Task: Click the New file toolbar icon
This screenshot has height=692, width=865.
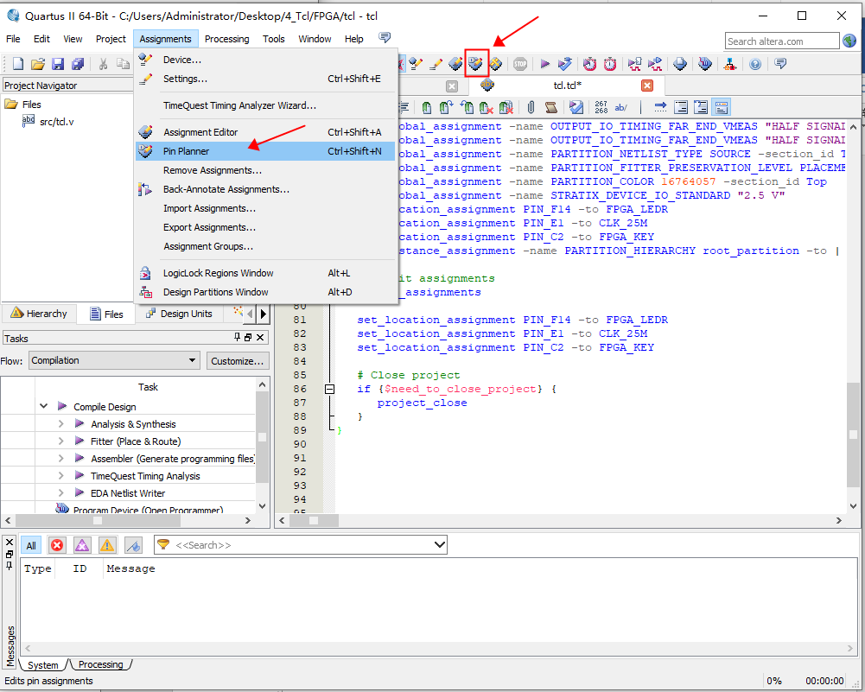Action: (18, 64)
